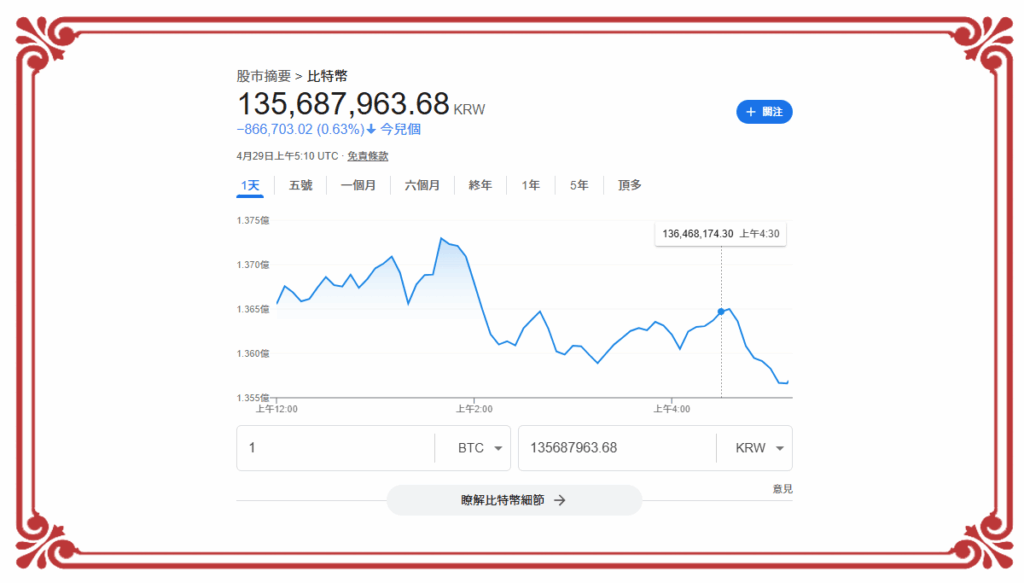Image resolution: width=1024 pixels, height=583 pixels.
Task: Click the plus icon in 關注 button
Action: [751, 112]
